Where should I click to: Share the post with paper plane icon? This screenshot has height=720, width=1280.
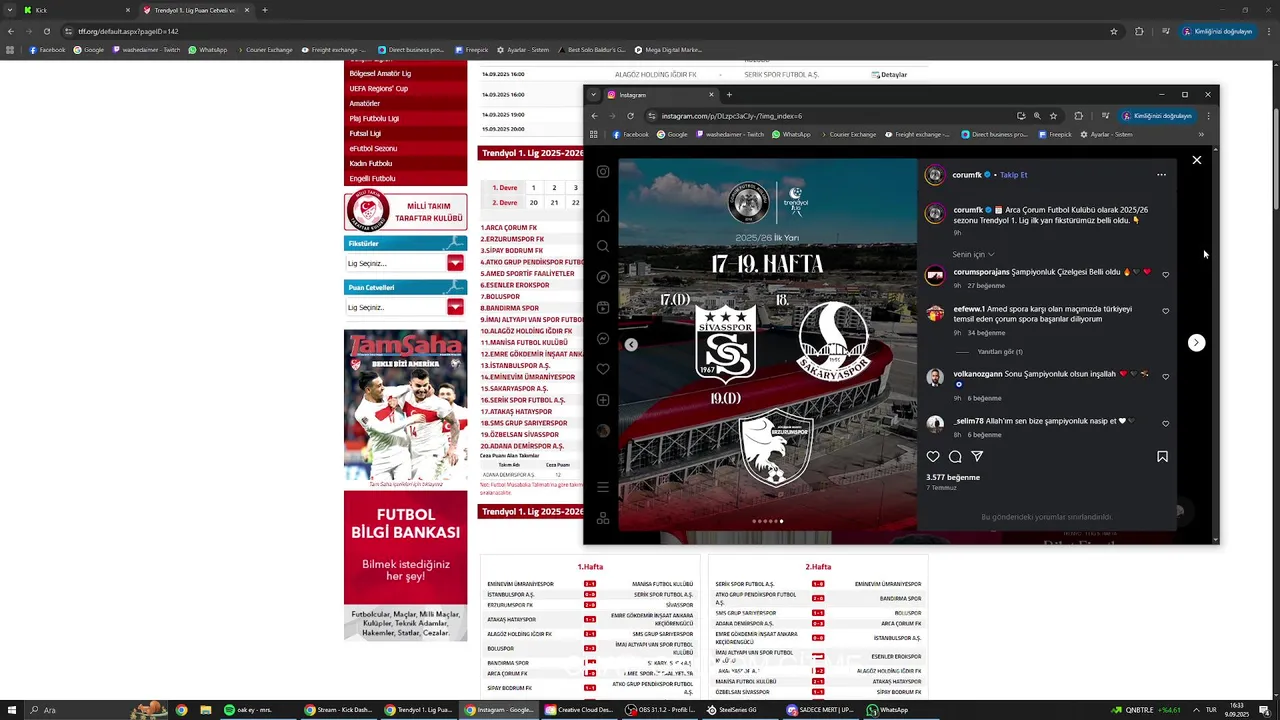pos(977,457)
